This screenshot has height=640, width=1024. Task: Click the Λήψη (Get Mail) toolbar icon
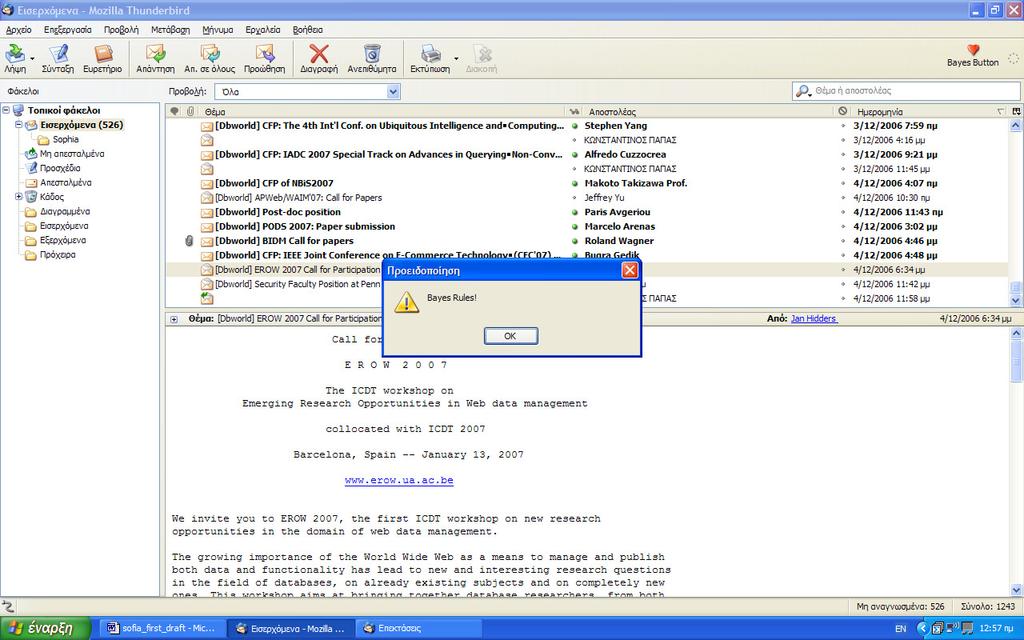15,53
